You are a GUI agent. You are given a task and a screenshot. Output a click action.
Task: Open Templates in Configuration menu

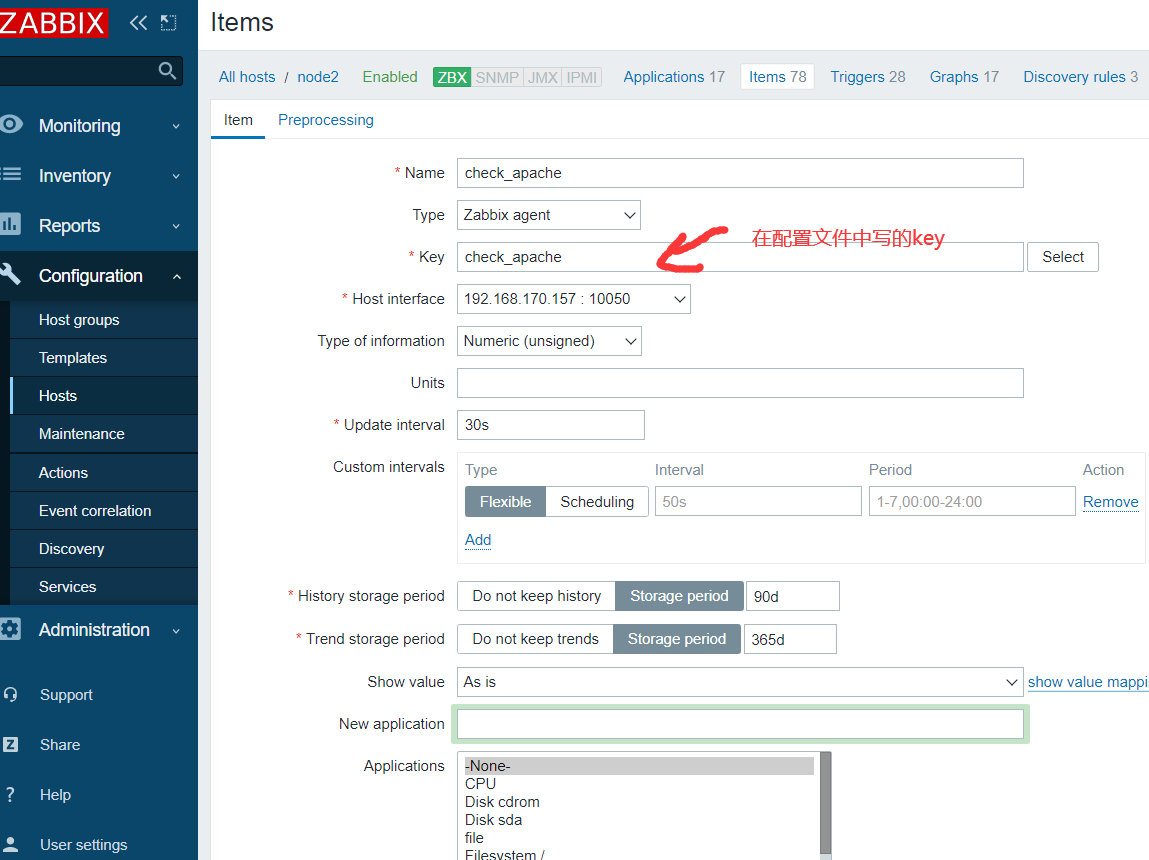[104, 358]
